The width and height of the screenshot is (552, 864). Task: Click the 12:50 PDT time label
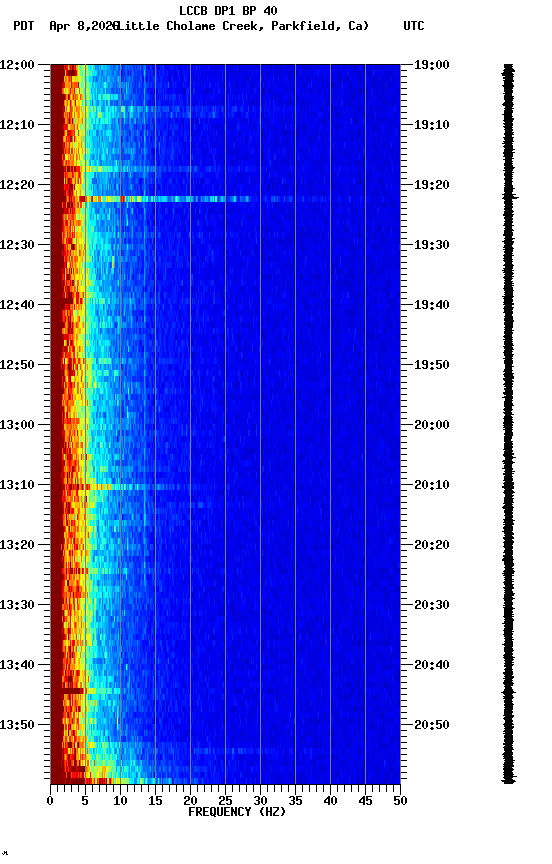point(17,365)
